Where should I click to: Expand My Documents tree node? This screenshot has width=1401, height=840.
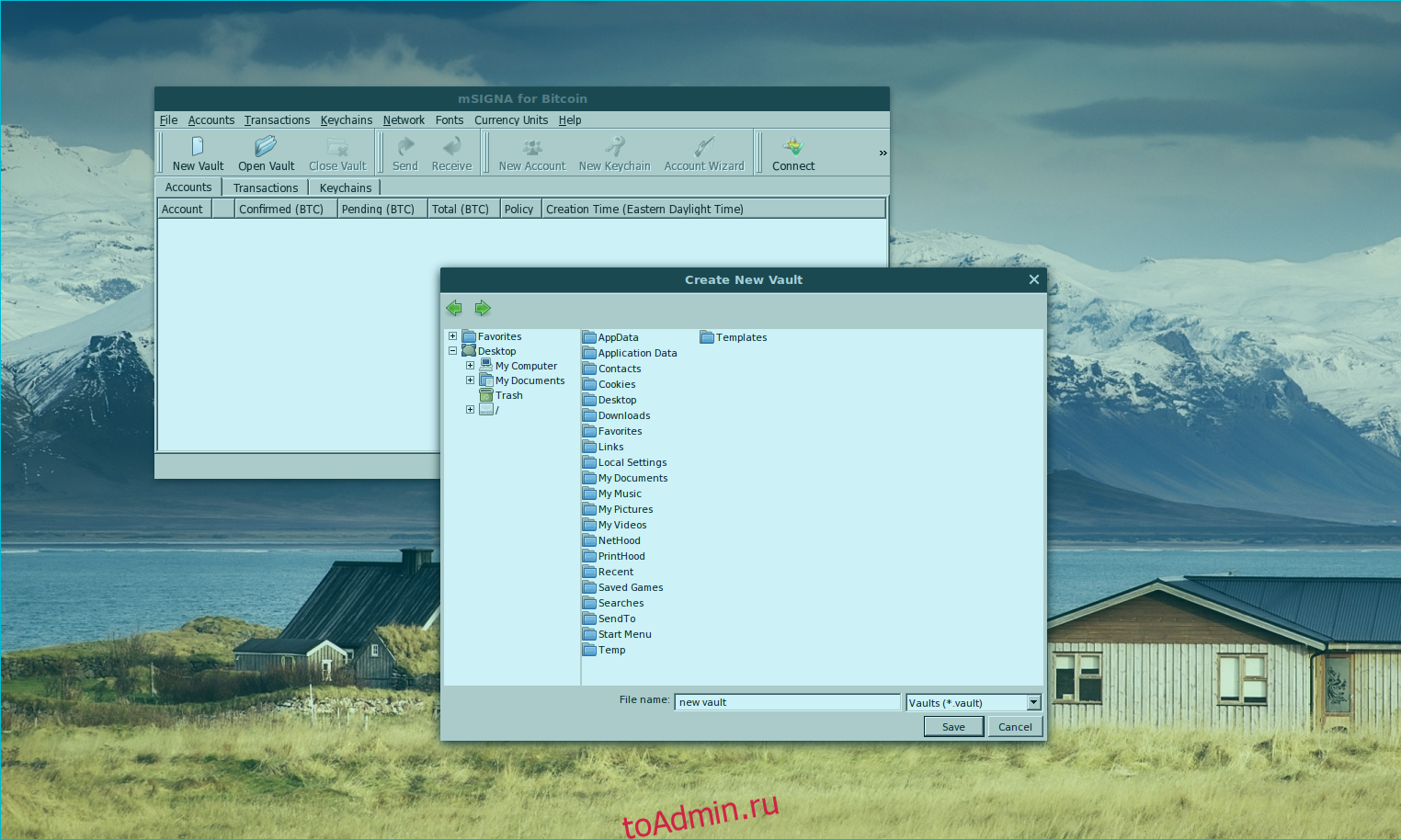pyautogui.click(x=470, y=380)
